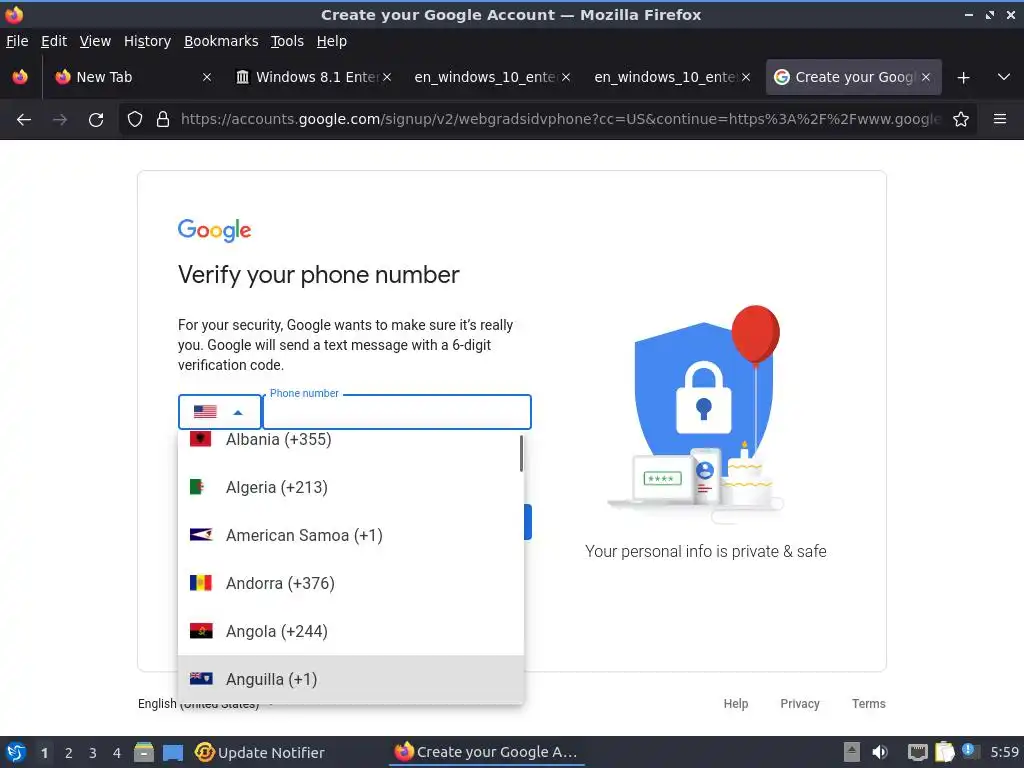List all tabs with the chevron
Screen dimensions: 1024x768
tap(1004, 77)
